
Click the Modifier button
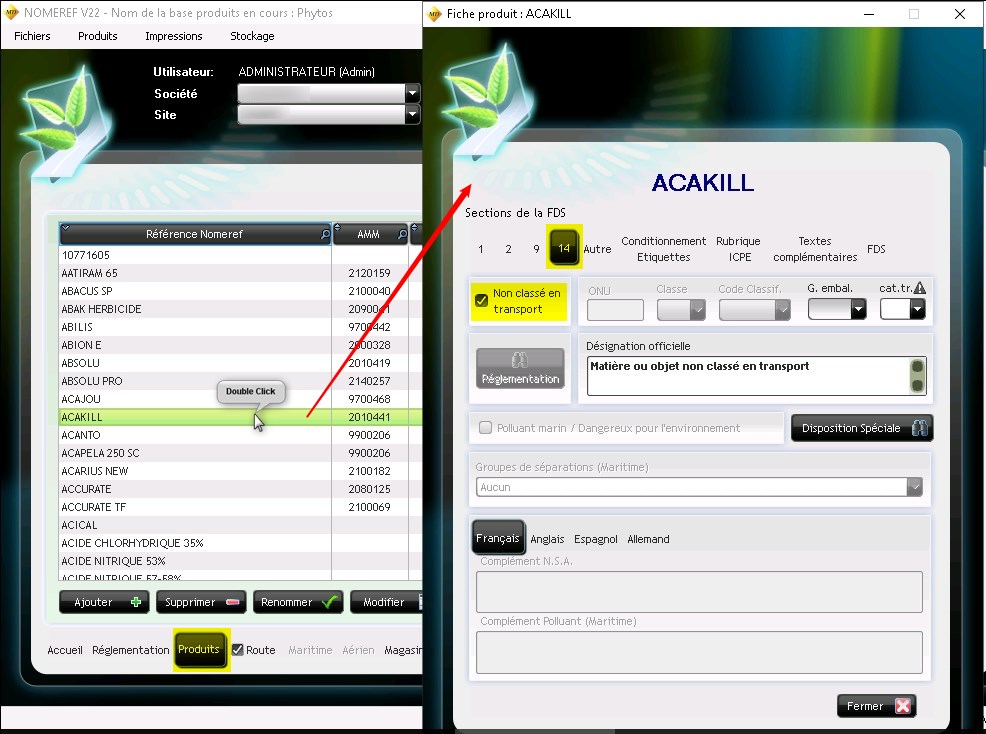click(388, 602)
